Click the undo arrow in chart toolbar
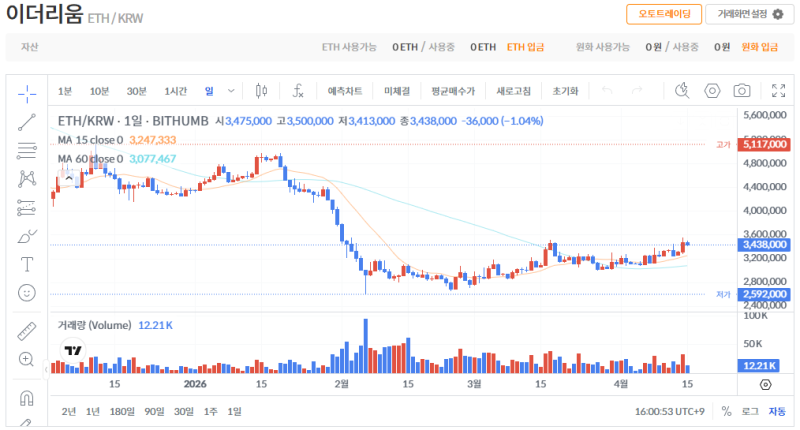The image size is (800, 430). tap(607, 91)
